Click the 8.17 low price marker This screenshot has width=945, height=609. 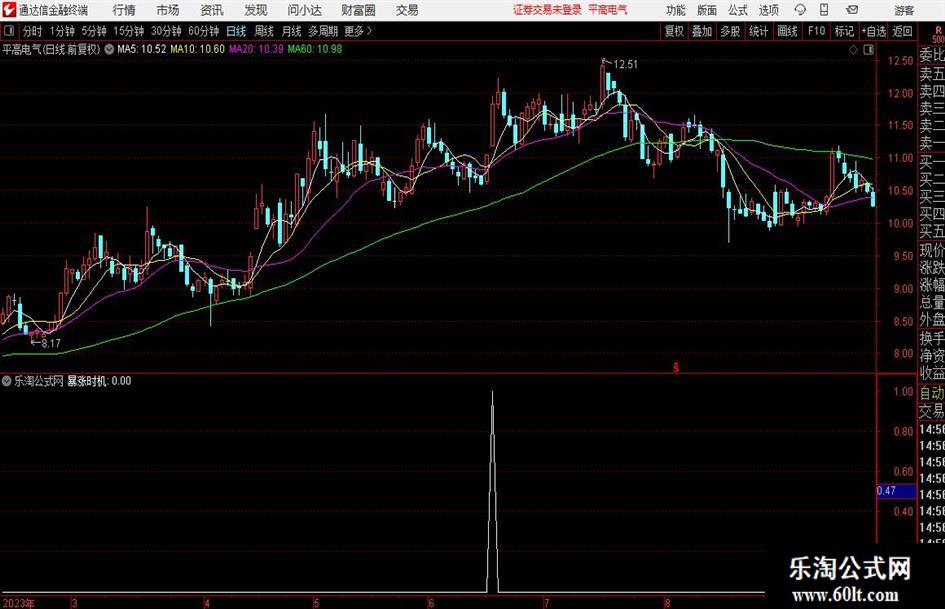click(x=51, y=344)
